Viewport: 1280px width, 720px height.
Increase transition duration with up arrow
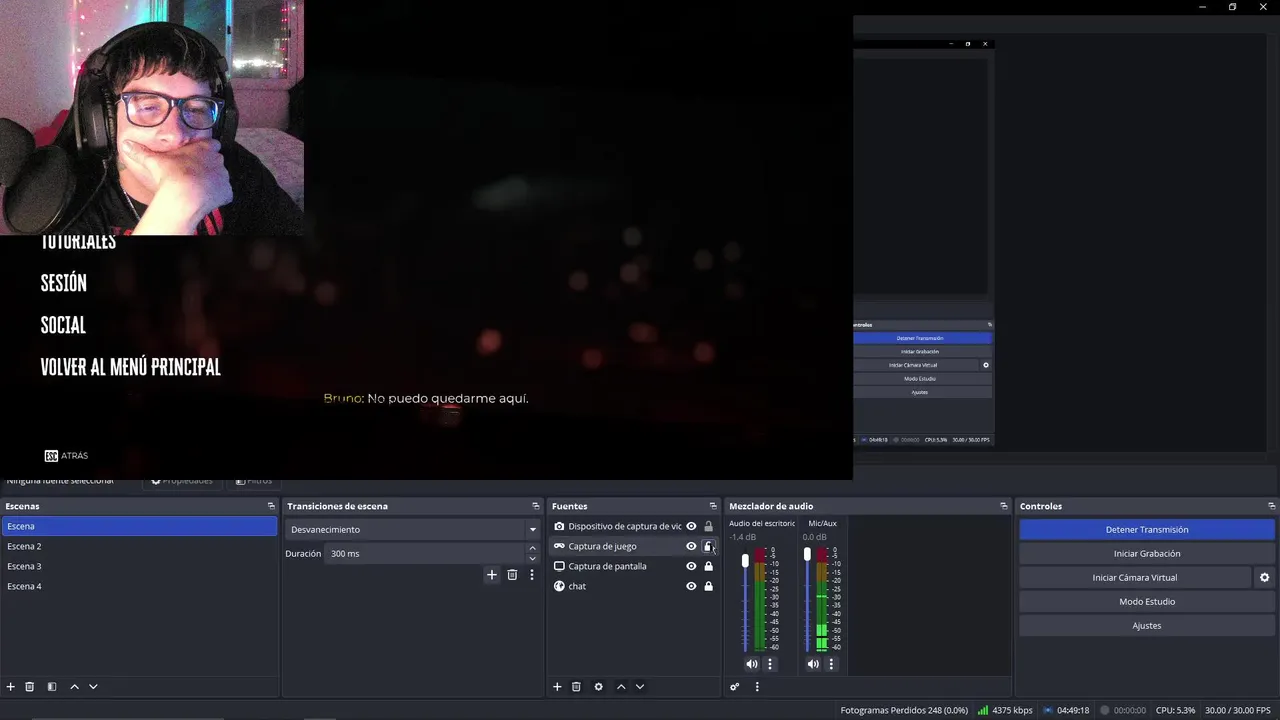click(x=532, y=549)
